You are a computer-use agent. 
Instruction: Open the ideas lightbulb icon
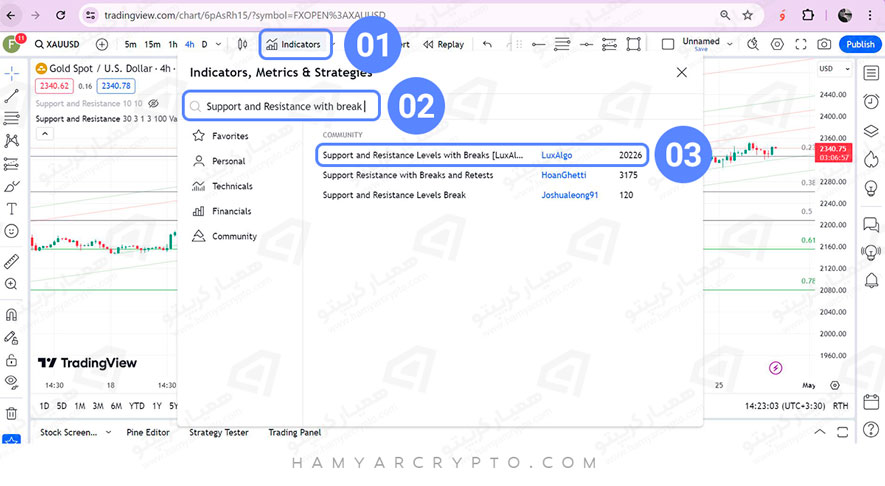tap(871, 188)
